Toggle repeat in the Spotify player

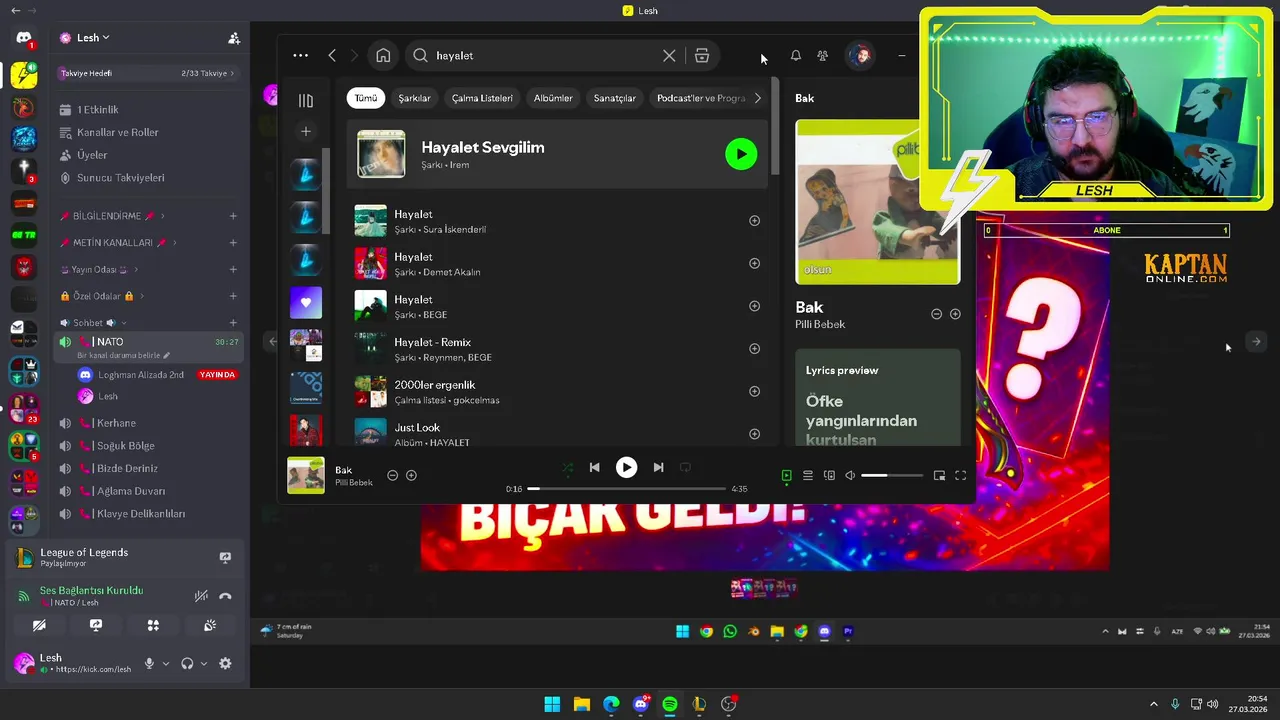[x=685, y=467]
